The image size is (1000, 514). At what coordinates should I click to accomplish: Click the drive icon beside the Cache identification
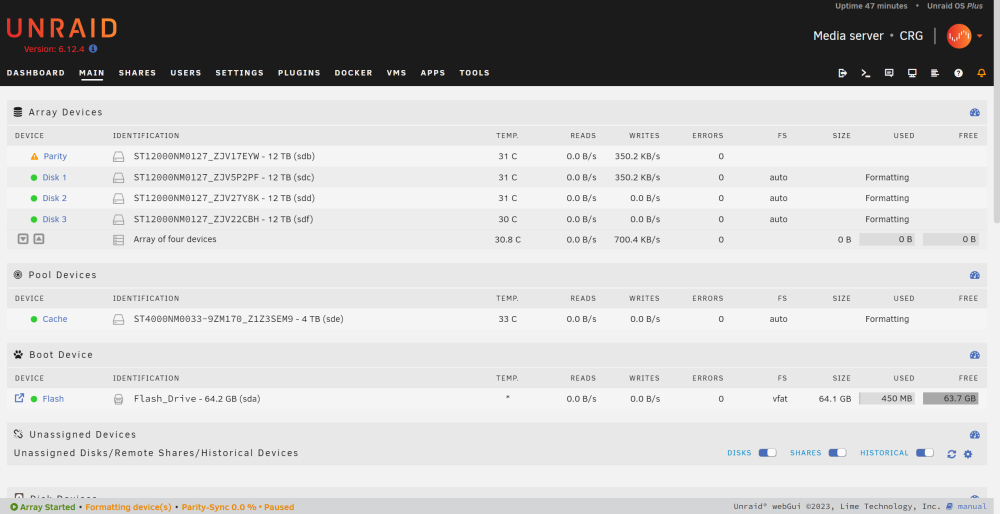pos(119,319)
